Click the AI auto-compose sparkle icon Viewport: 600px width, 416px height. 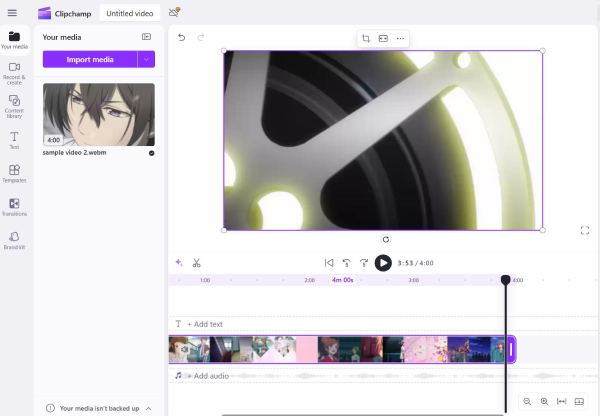[179, 263]
